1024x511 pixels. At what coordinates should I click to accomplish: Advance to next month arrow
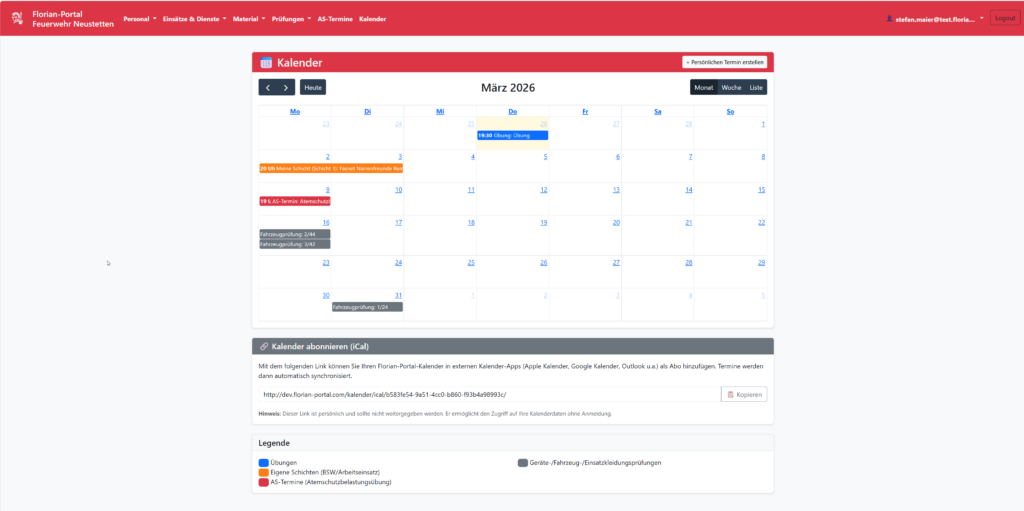pos(286,88)
